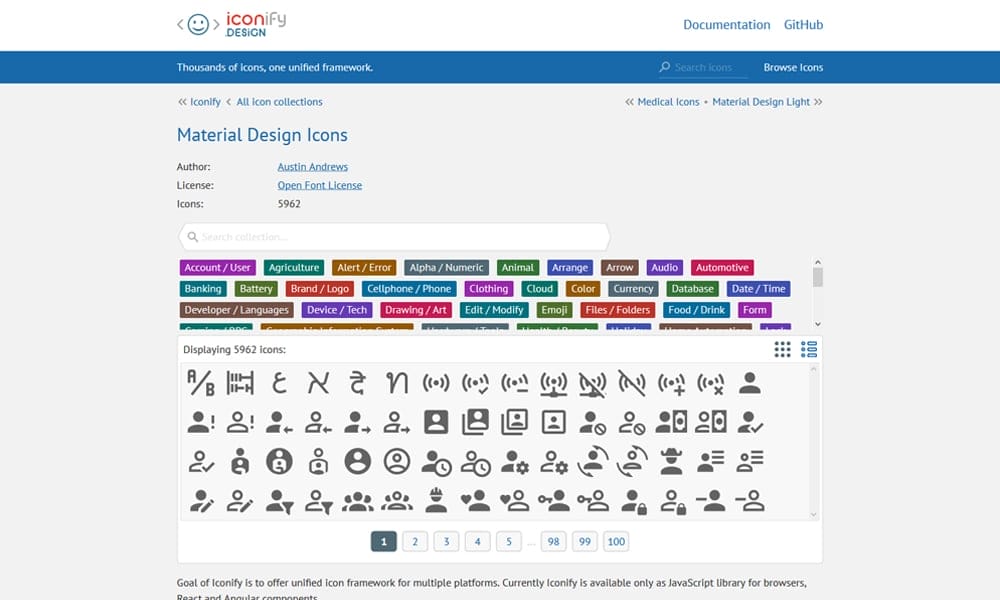Filter by Date / Time category
This screenshot has height=600, width=1000.
[758, 289]
